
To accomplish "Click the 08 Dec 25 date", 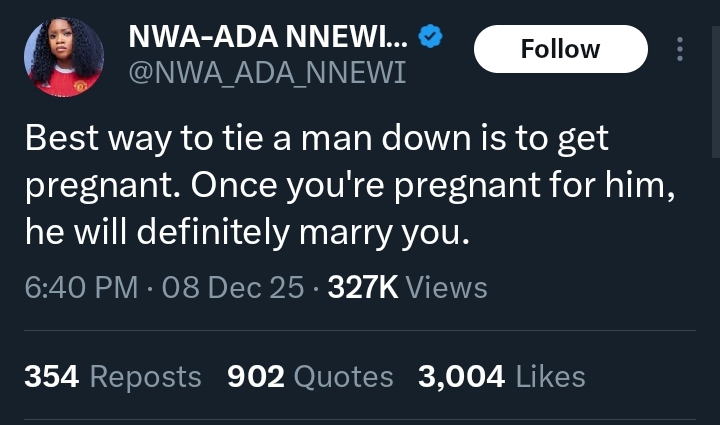I will (232, 288).
